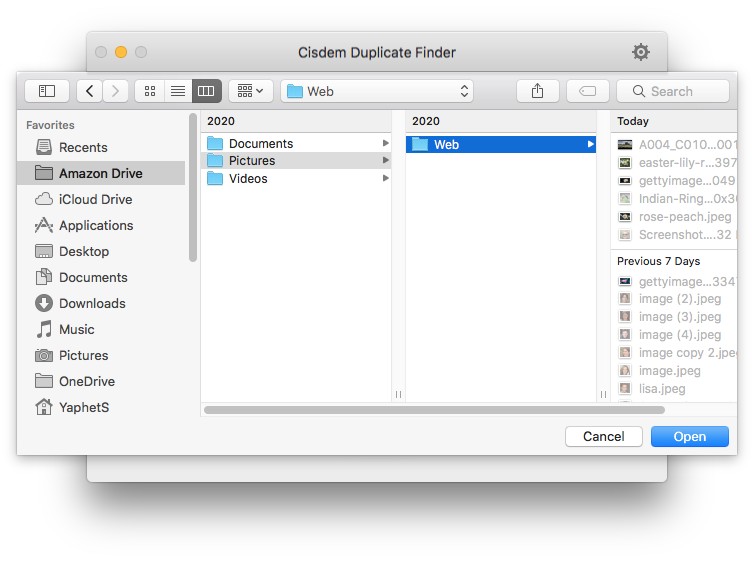The image size is (754, 562).
Task: Select the column view button
Action: pyautogui.click(x=206, y=91)
